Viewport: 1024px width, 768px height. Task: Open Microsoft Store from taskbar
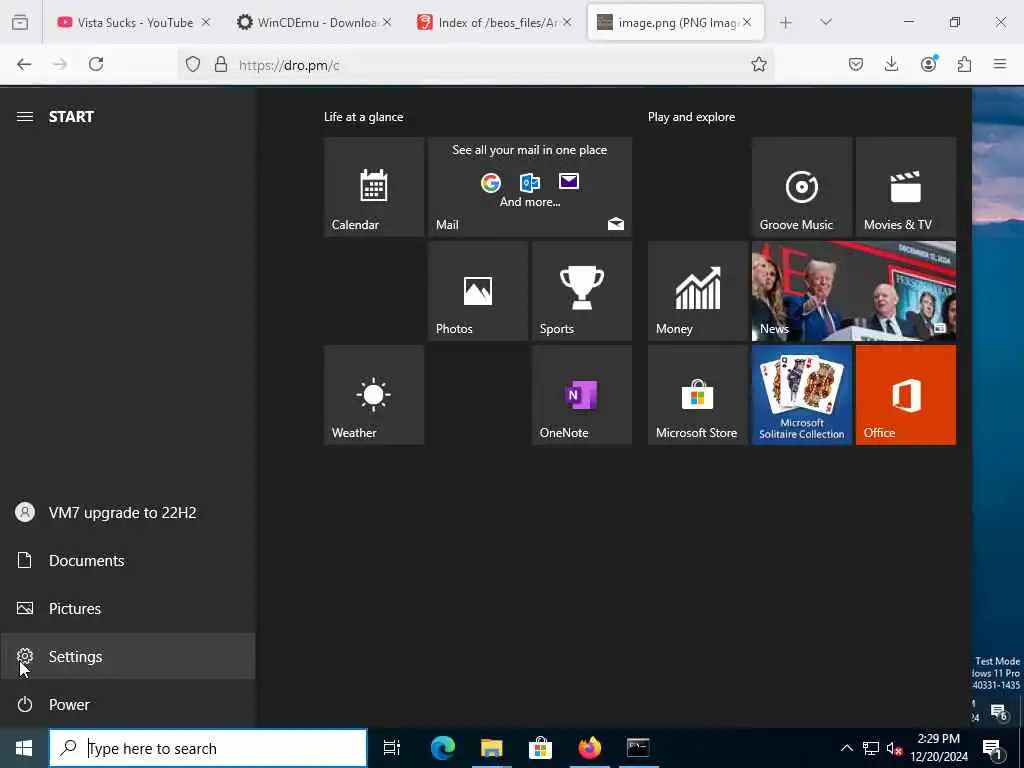point(540,748)
